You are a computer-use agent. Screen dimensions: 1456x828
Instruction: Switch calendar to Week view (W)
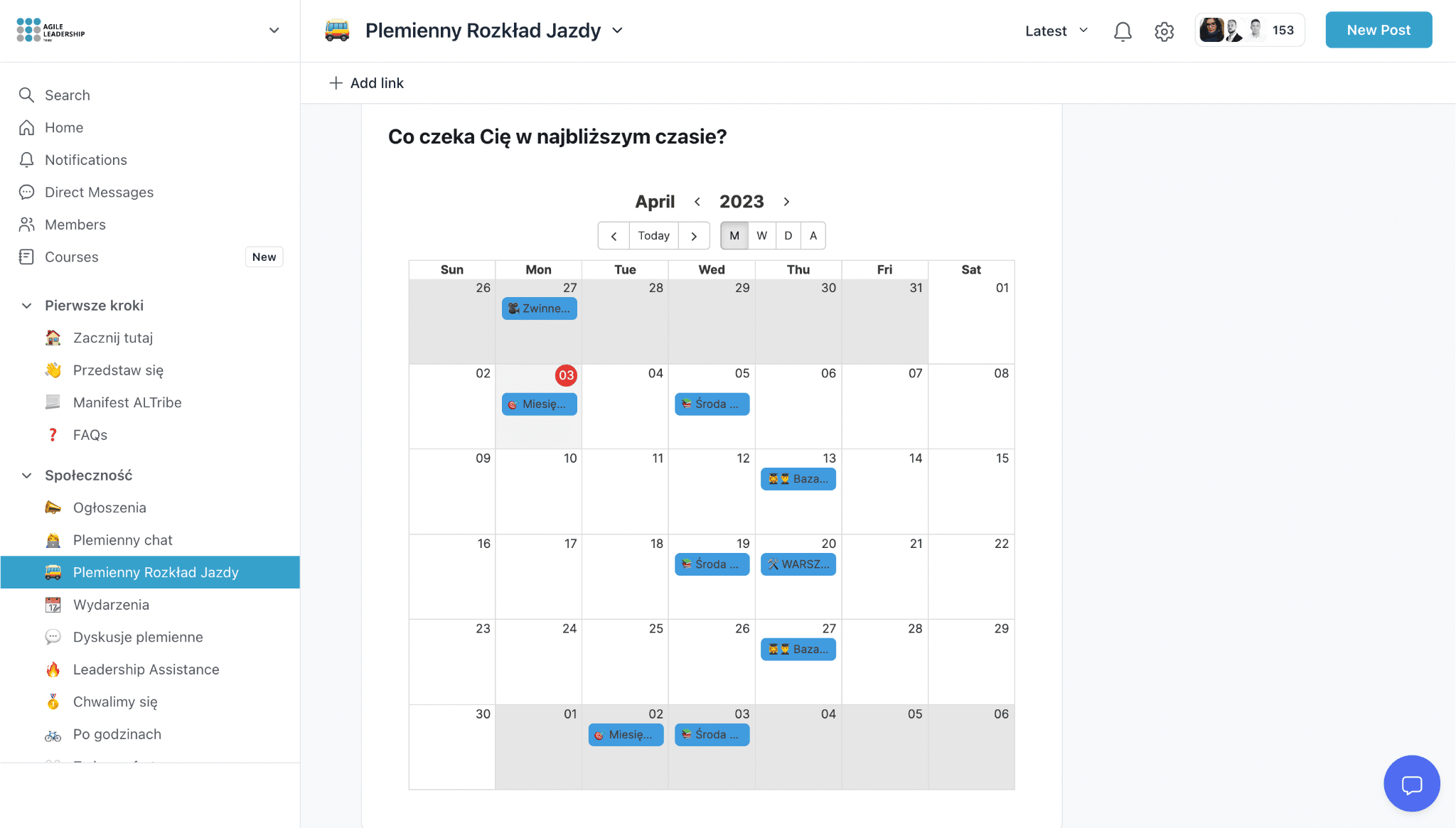[761, 235]
